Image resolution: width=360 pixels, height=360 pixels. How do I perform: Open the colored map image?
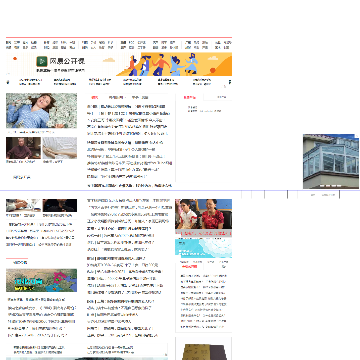41,280
